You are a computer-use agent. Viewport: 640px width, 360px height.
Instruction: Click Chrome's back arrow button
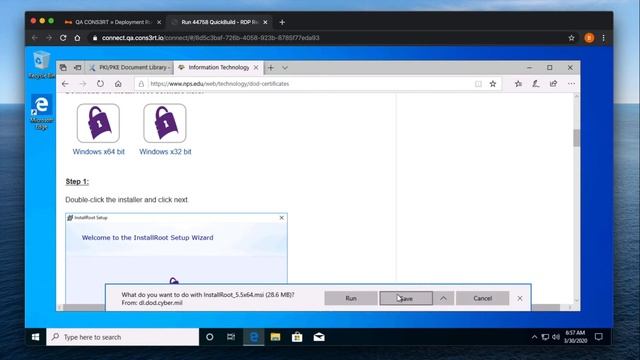[x=35, y=38]
